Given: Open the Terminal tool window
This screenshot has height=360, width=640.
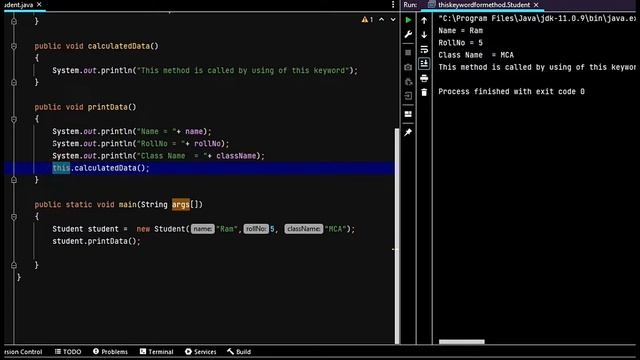Looking at the screenshot, I should point(156,352).
